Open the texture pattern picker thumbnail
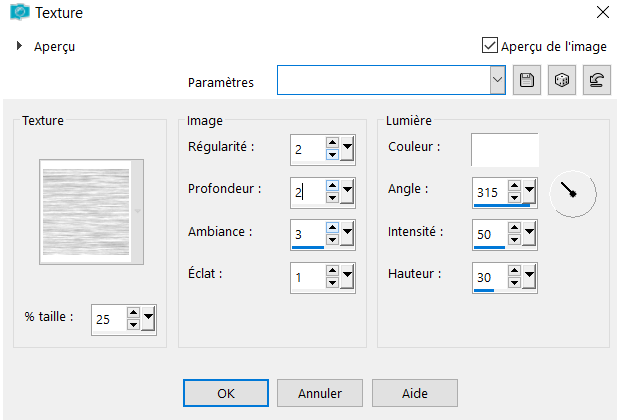Screen dimensions: 617x420 tap(85, 212)
